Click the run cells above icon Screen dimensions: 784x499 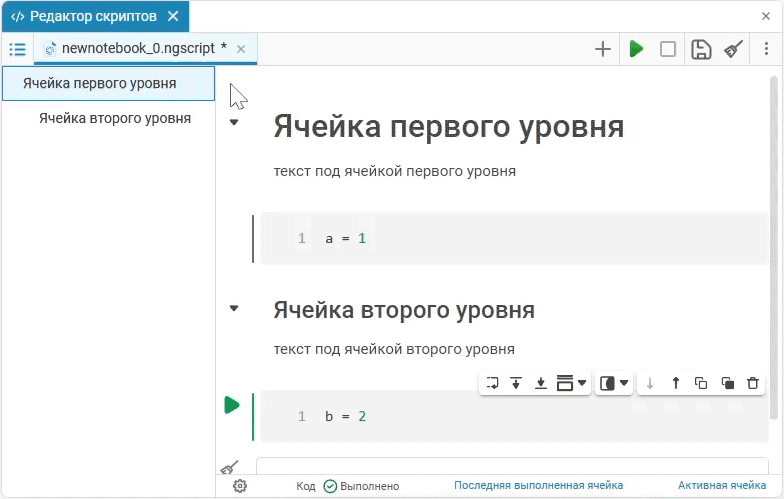coord(516,384)
